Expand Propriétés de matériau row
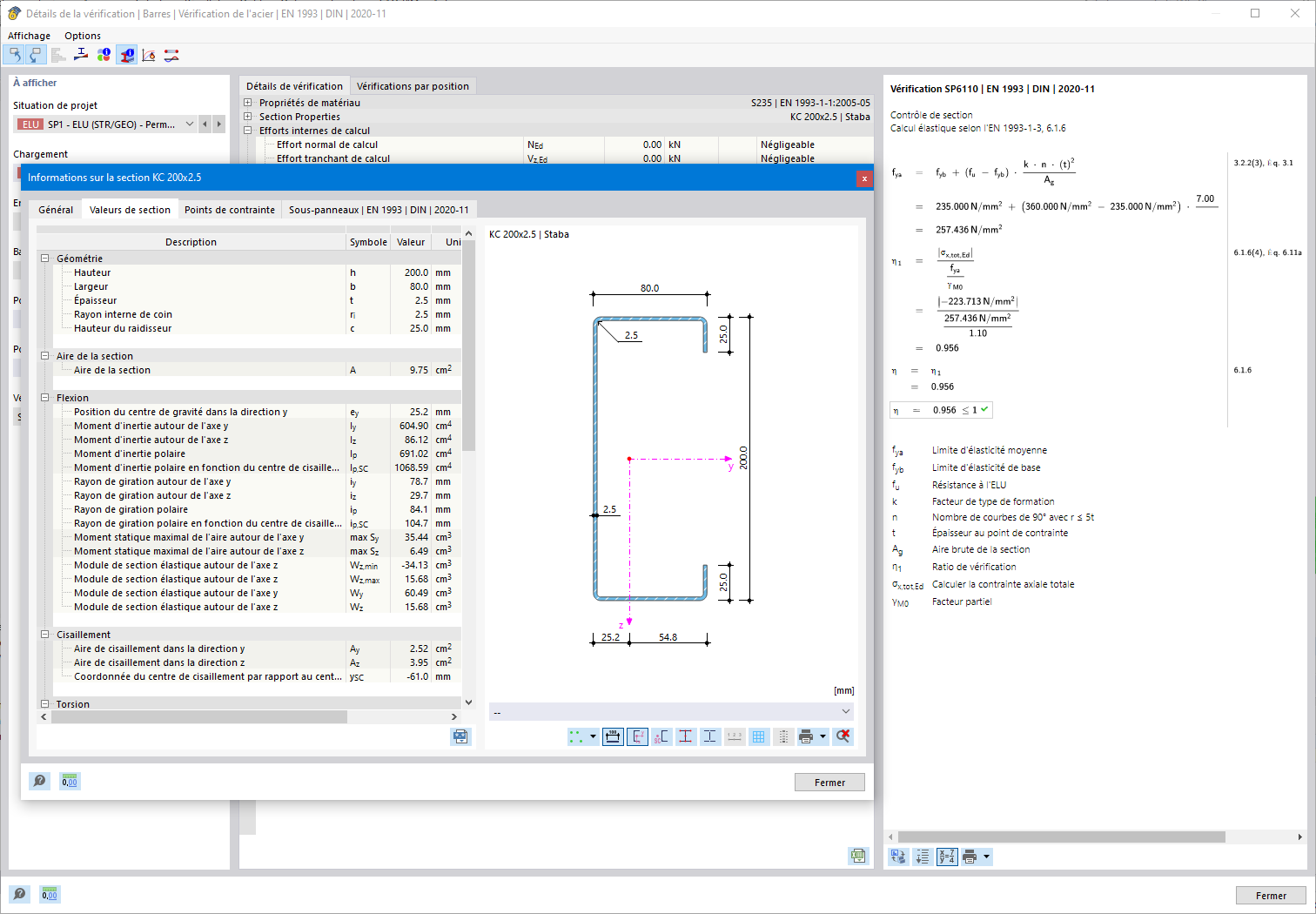Image resolution: width=1316 pixels, height=914 pixels. pyautogui.click(x=248, y=103)
